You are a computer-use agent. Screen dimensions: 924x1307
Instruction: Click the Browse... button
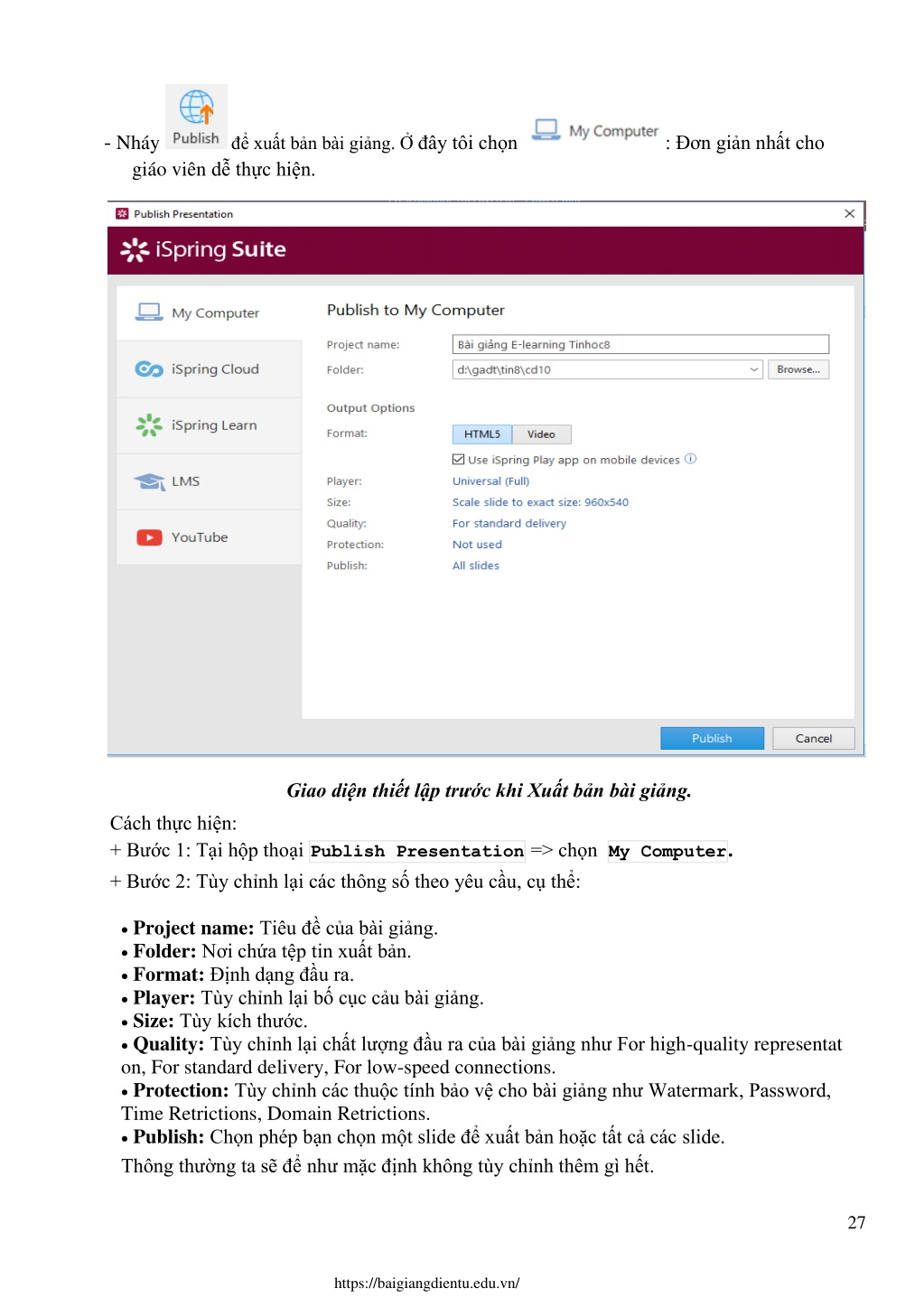[798, 369]
